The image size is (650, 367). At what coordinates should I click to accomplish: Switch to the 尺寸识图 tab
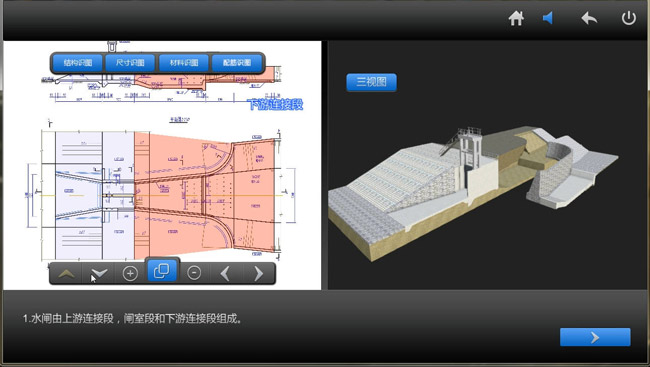(x=130, y=63)
